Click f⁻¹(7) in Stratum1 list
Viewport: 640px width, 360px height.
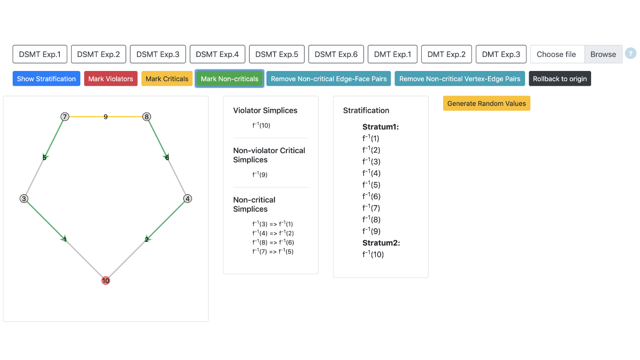(x=371, y=208)
